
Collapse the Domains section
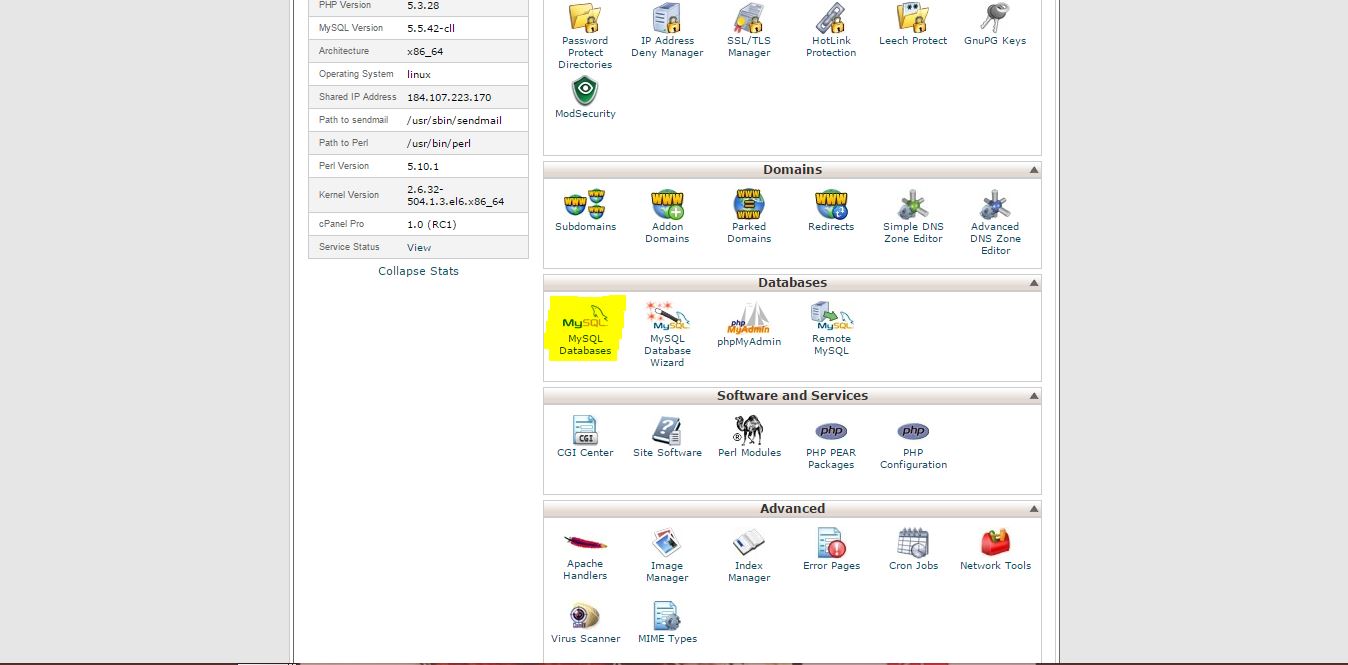(x=1034, y=170)
